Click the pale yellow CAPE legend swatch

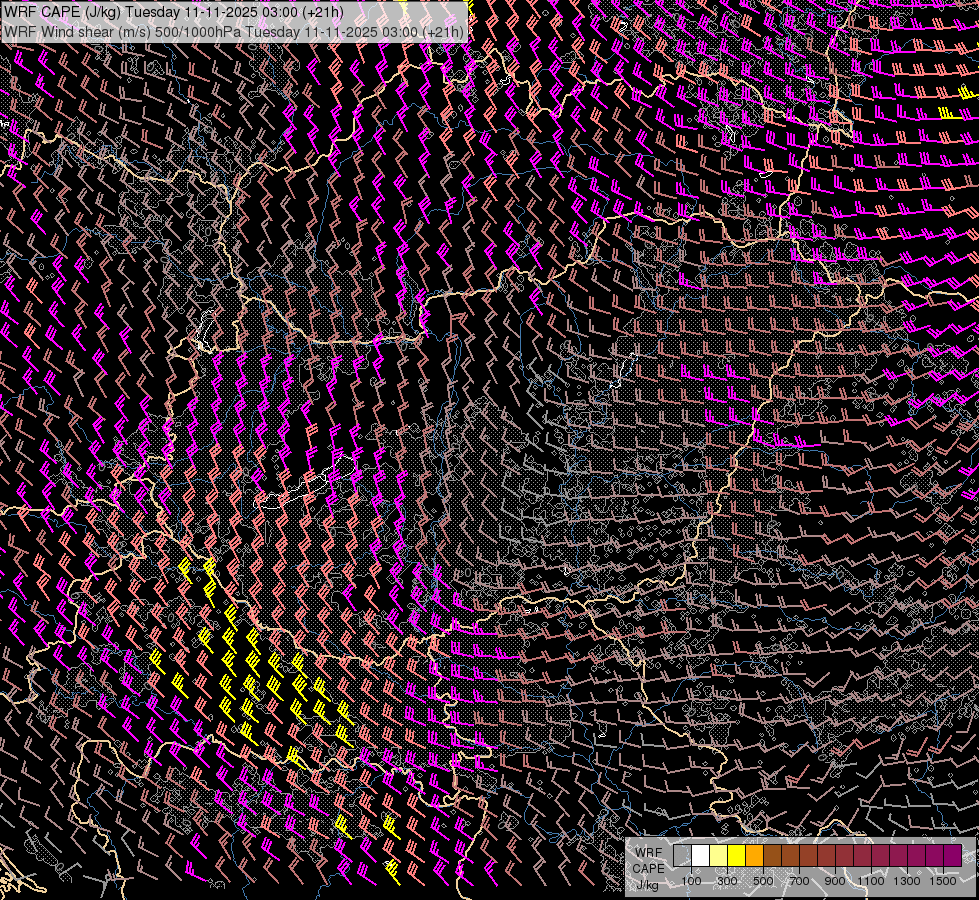coord(718,856)
